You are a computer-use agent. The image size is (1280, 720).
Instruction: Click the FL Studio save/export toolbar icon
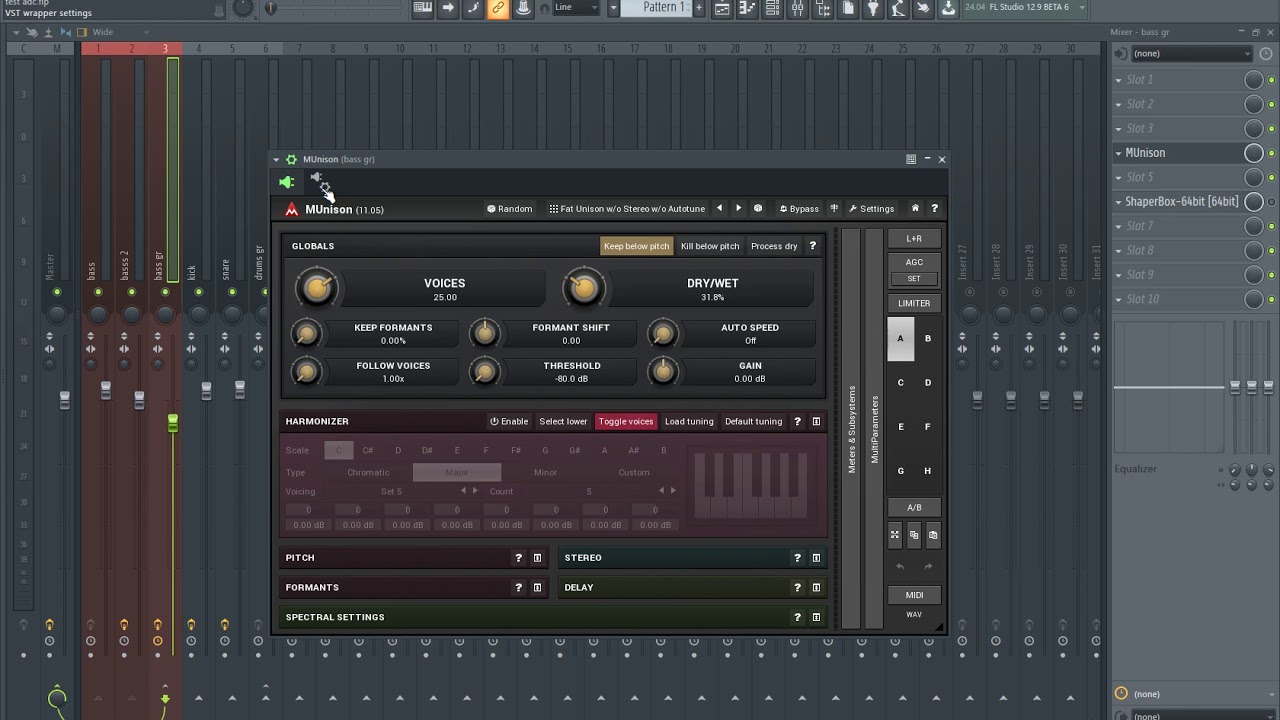948,8
